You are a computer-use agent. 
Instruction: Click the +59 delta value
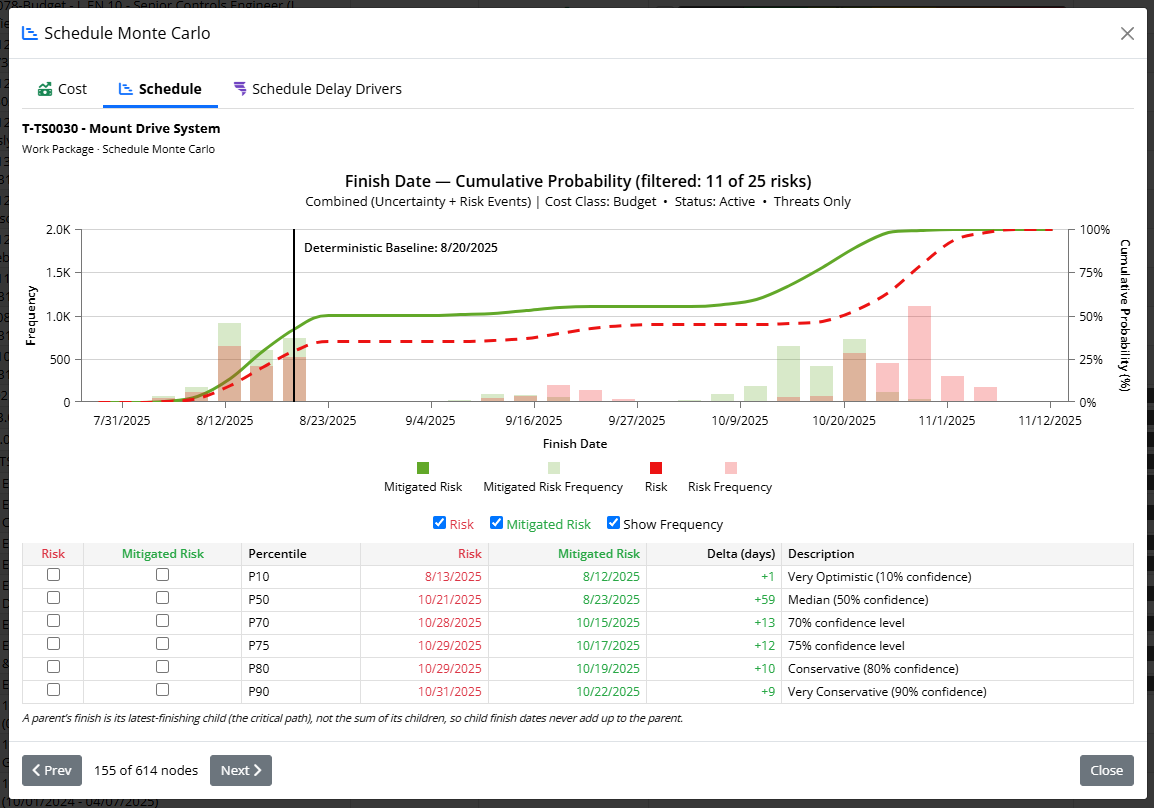coord(764,600)
